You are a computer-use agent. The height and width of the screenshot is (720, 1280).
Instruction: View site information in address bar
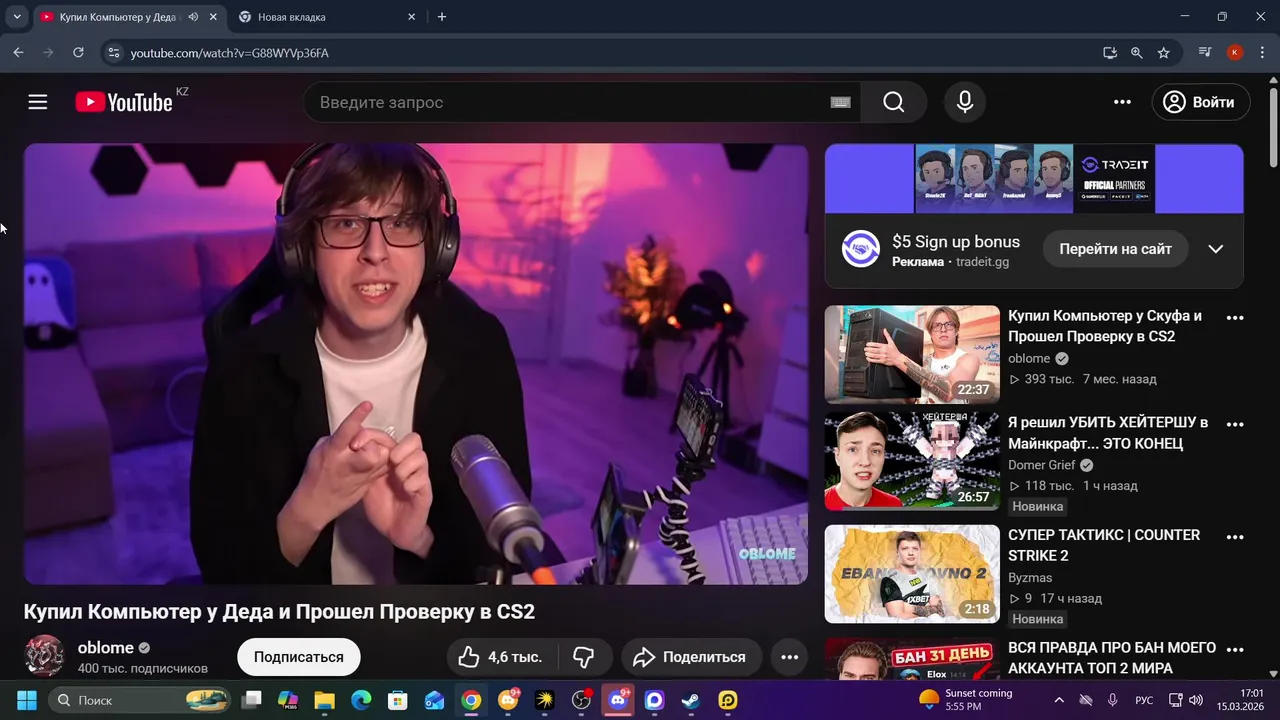tap(113, 52)
